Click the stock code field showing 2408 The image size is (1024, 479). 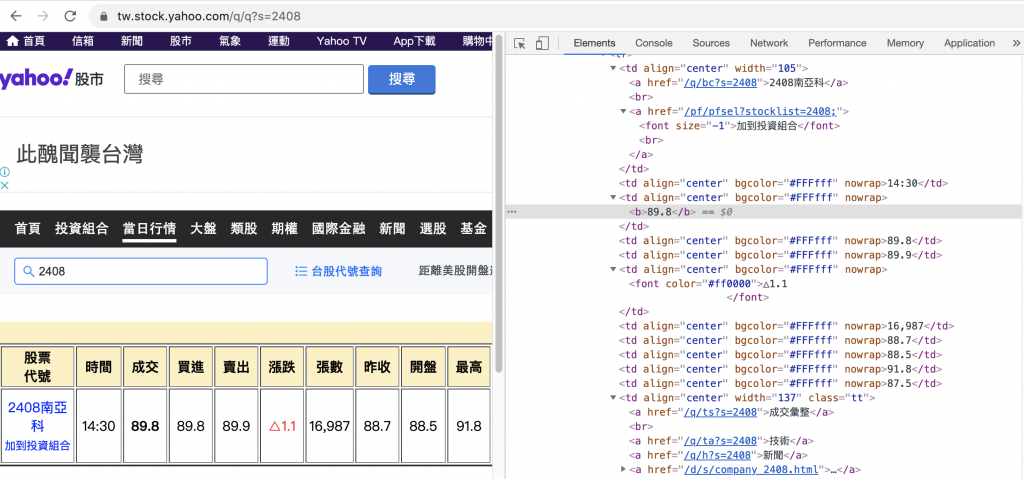[141, 271]
